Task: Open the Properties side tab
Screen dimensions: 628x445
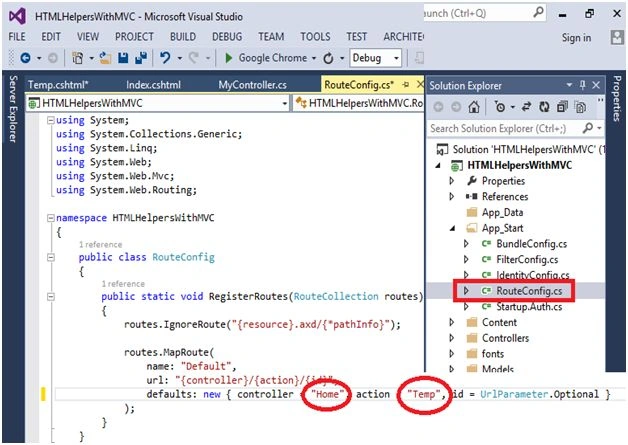Action: (x=617, y=98)
